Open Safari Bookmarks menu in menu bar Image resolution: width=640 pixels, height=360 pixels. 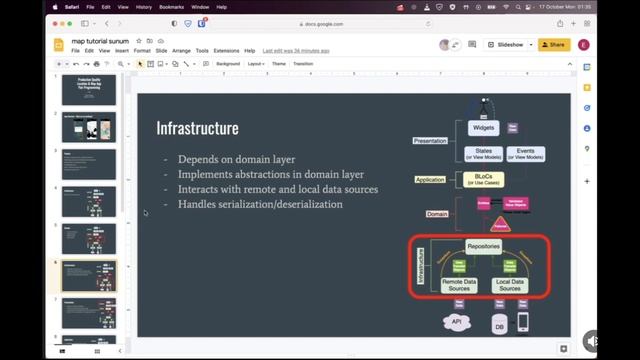[171, 7]
